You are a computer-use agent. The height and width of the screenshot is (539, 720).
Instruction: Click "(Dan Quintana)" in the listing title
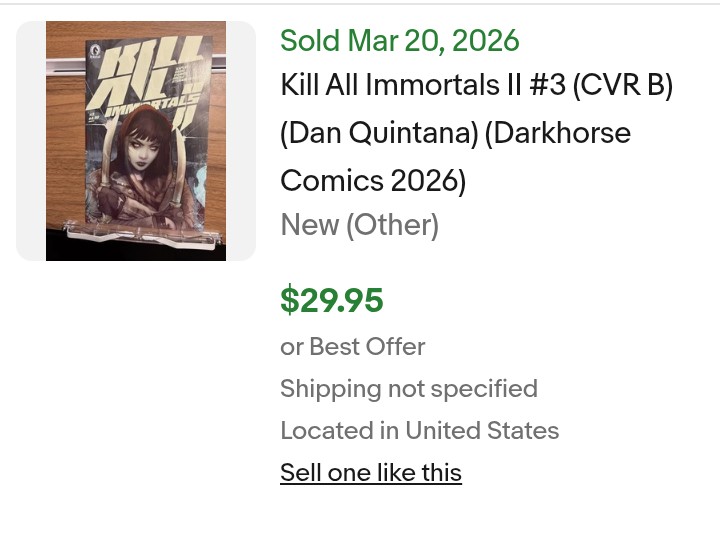click(x=378, y=133)
